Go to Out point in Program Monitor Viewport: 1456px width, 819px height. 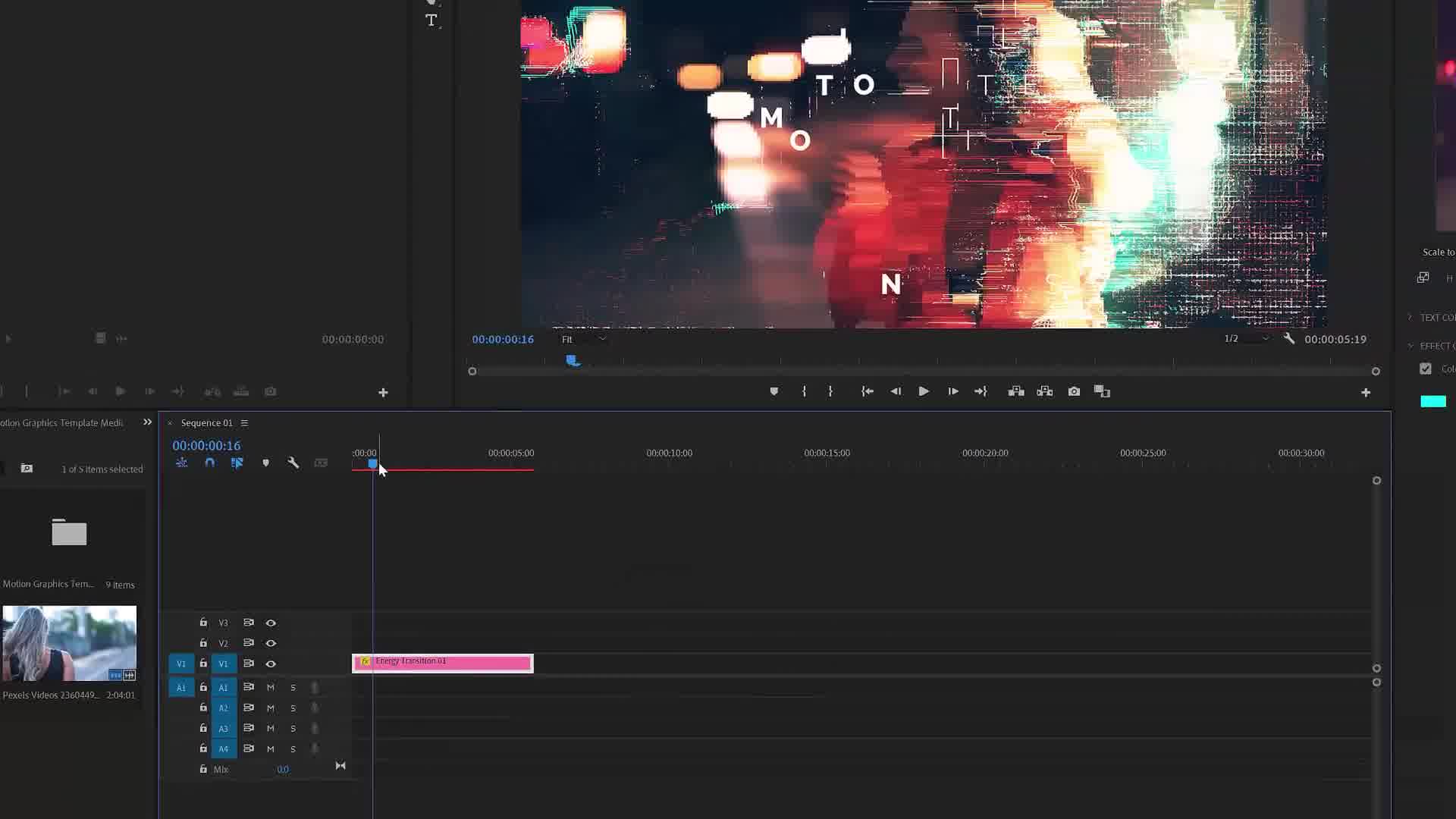pos(981,391)
